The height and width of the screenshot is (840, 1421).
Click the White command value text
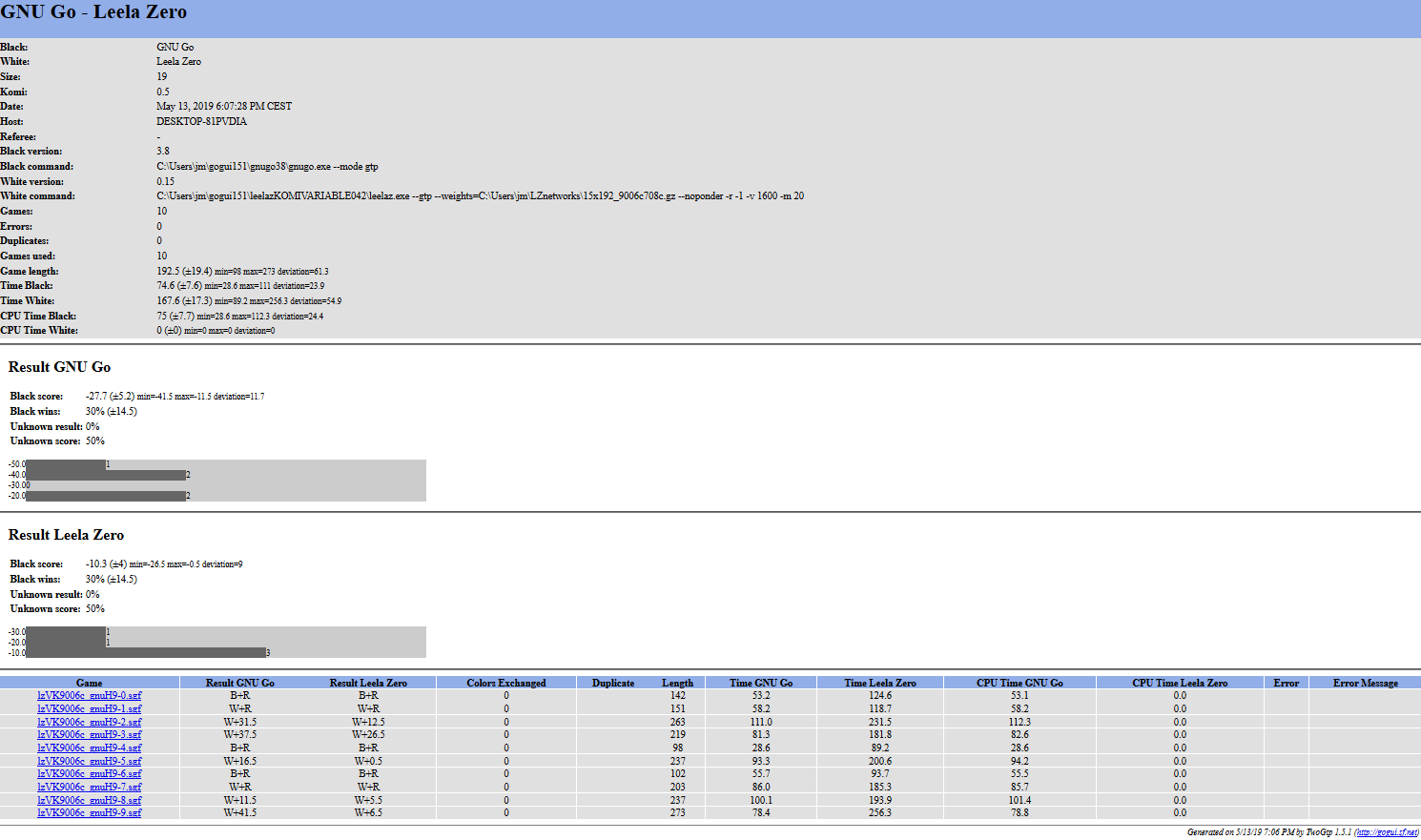point(480,196)
